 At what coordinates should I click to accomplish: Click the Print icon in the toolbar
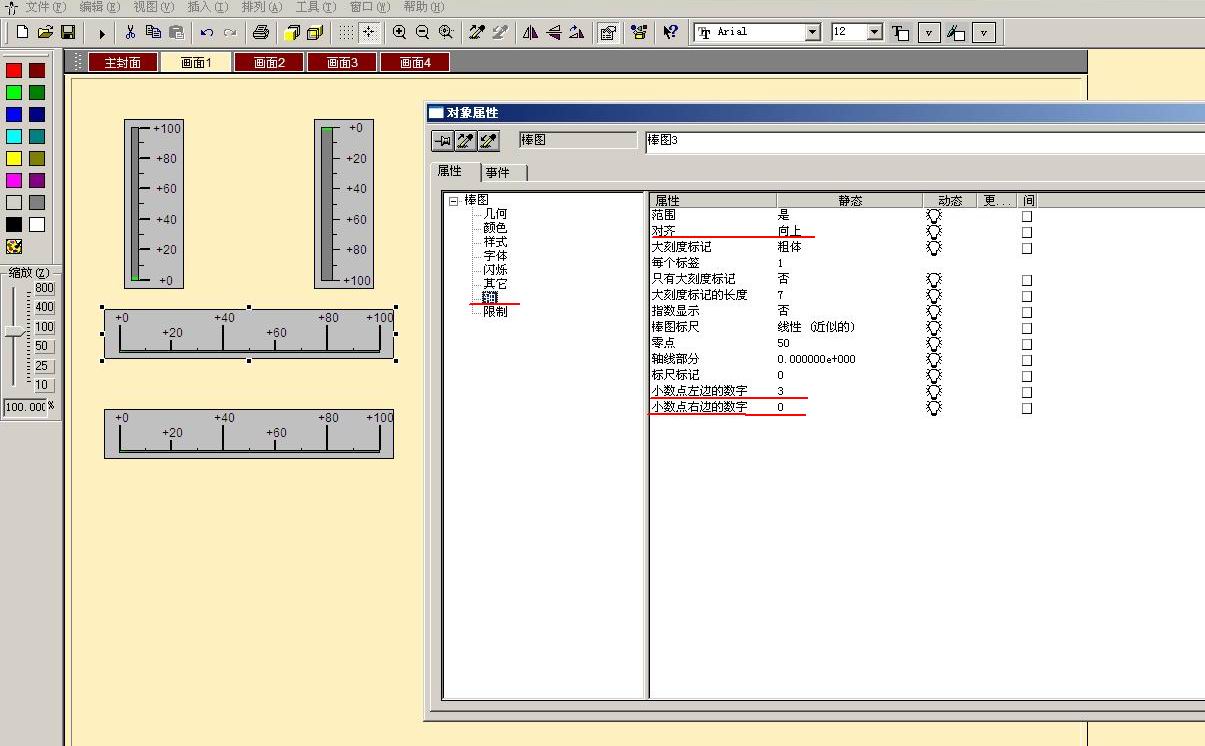pyautogui.click(x=261, y=33)
